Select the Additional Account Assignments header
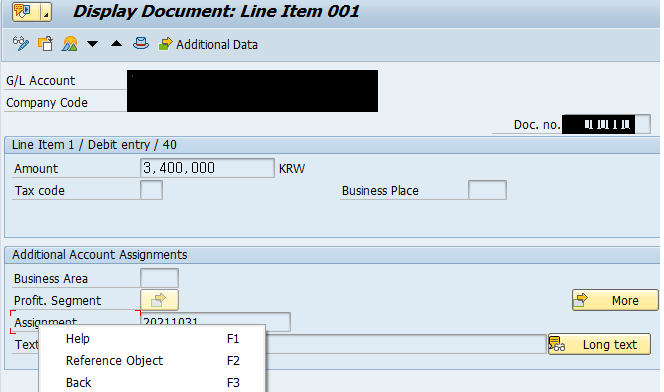This screenshot has height=392, width=664. [x=100, y=254]
